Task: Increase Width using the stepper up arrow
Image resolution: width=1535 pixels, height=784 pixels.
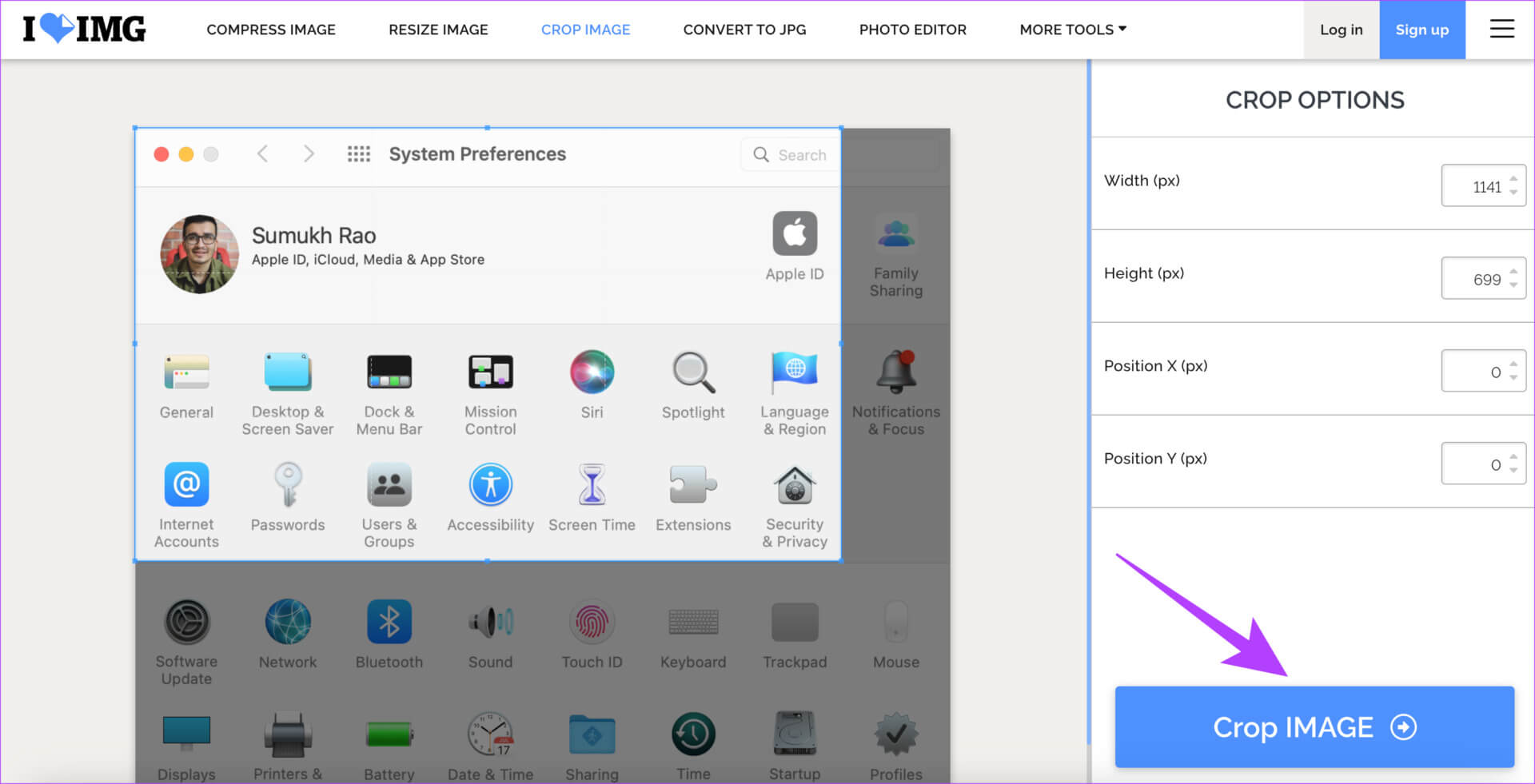Action: (1513, 179)
